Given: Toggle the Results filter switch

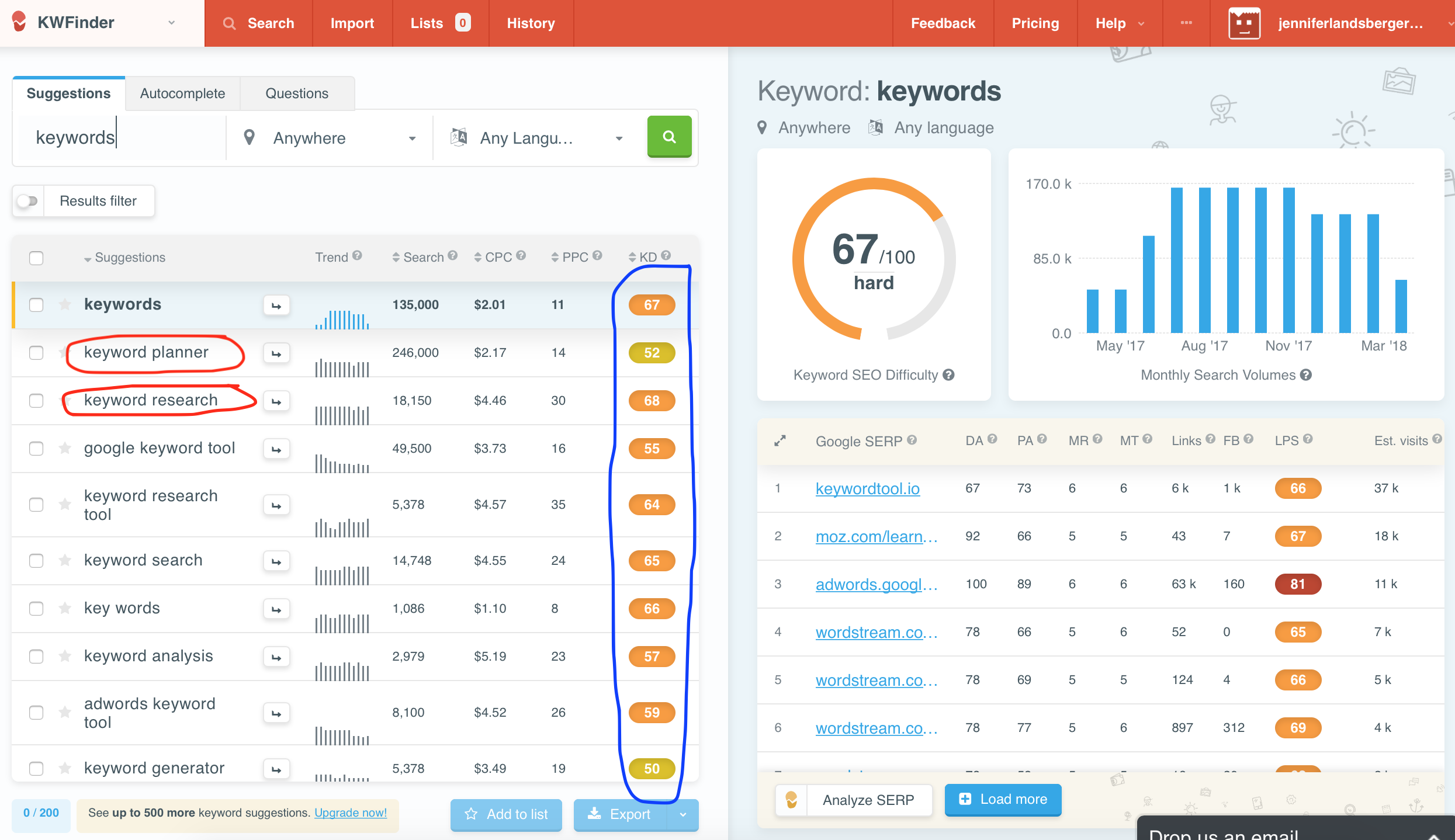Looking at the screenshot, I should [x=27, y=201].
